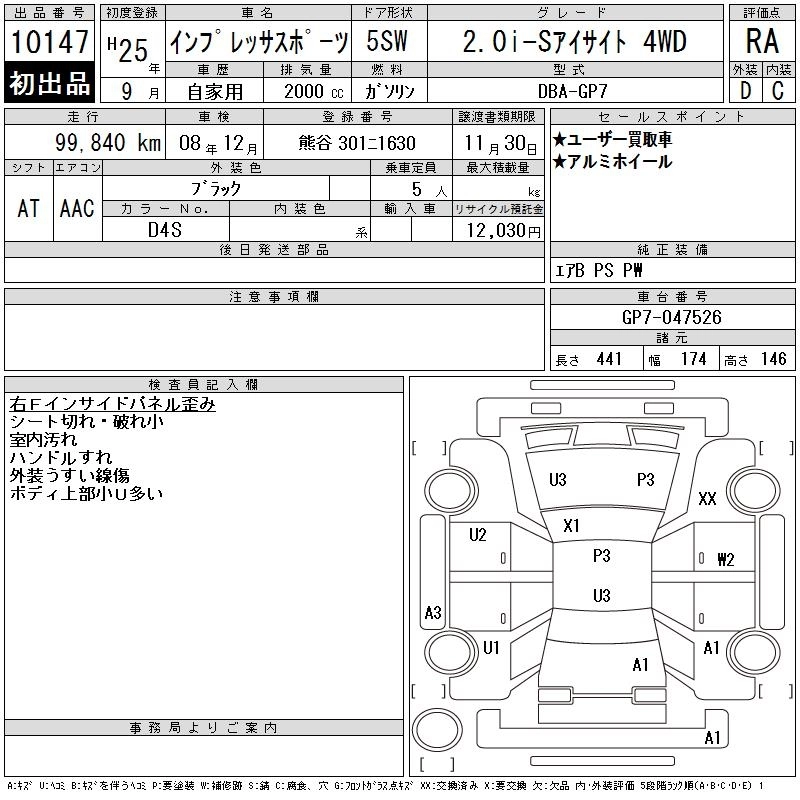The width and height of the screenshot is (800, 800).
Task: Click P3 mark on the hood
Action: 645,480
